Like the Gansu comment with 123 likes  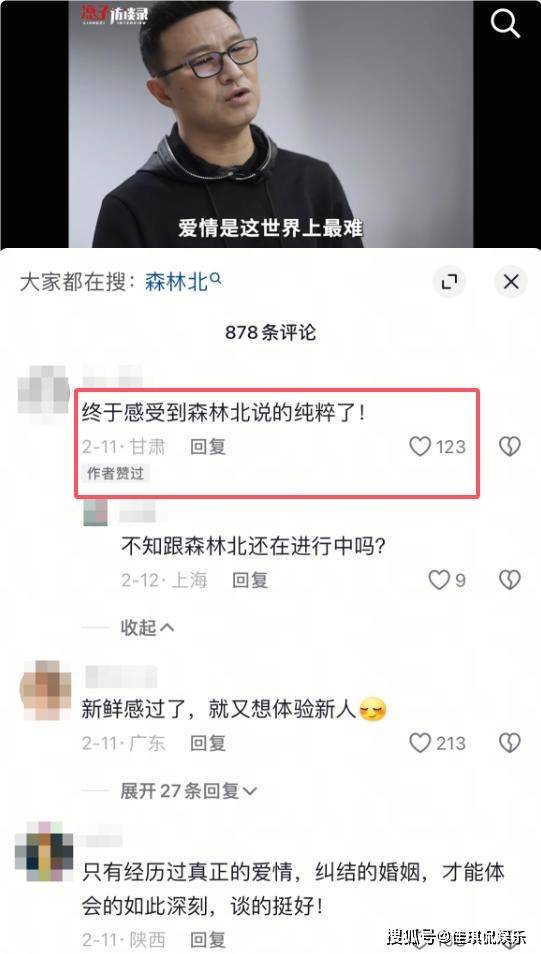437,447
